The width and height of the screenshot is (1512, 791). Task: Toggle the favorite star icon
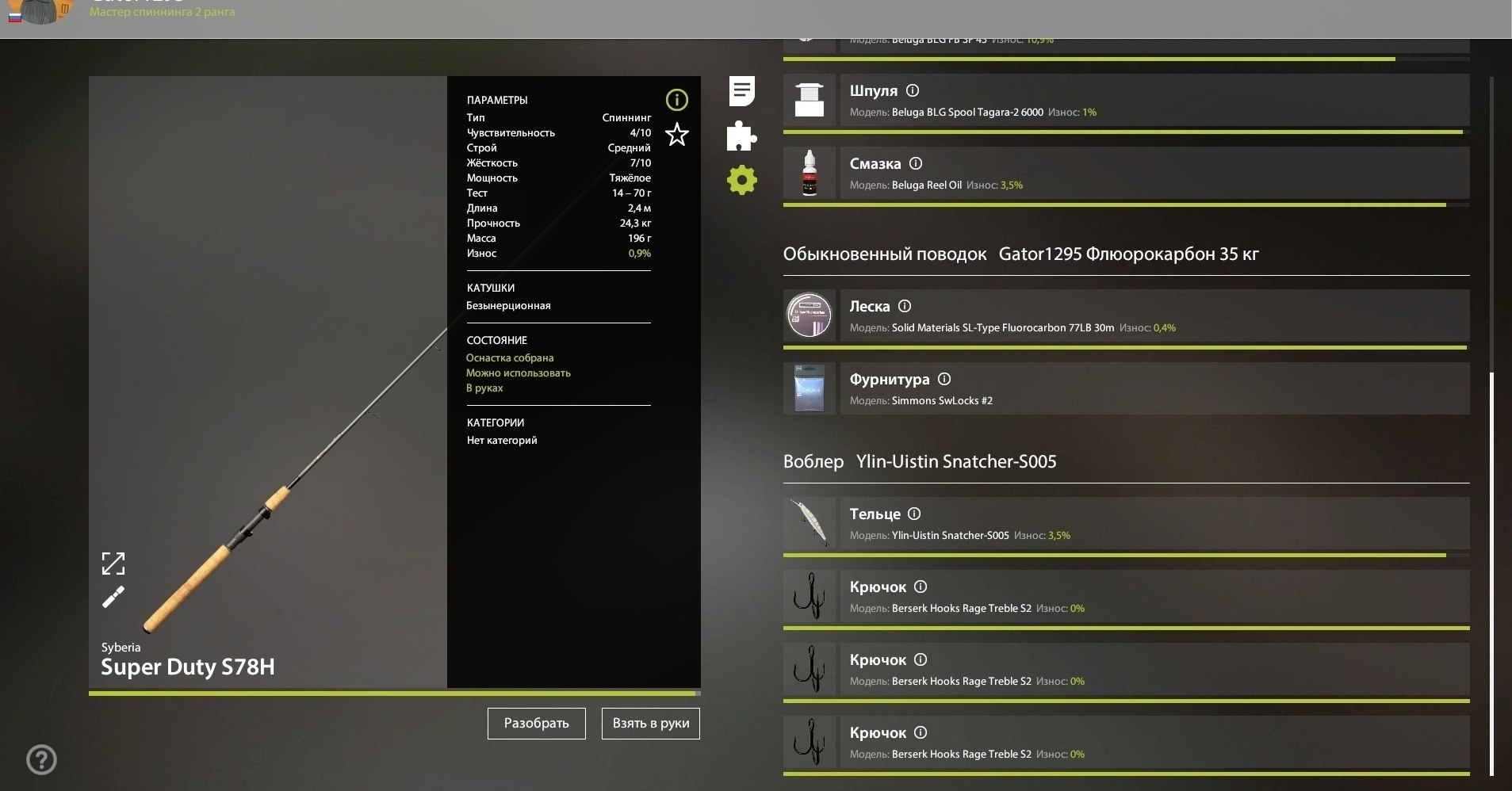[x=676, y=135]
